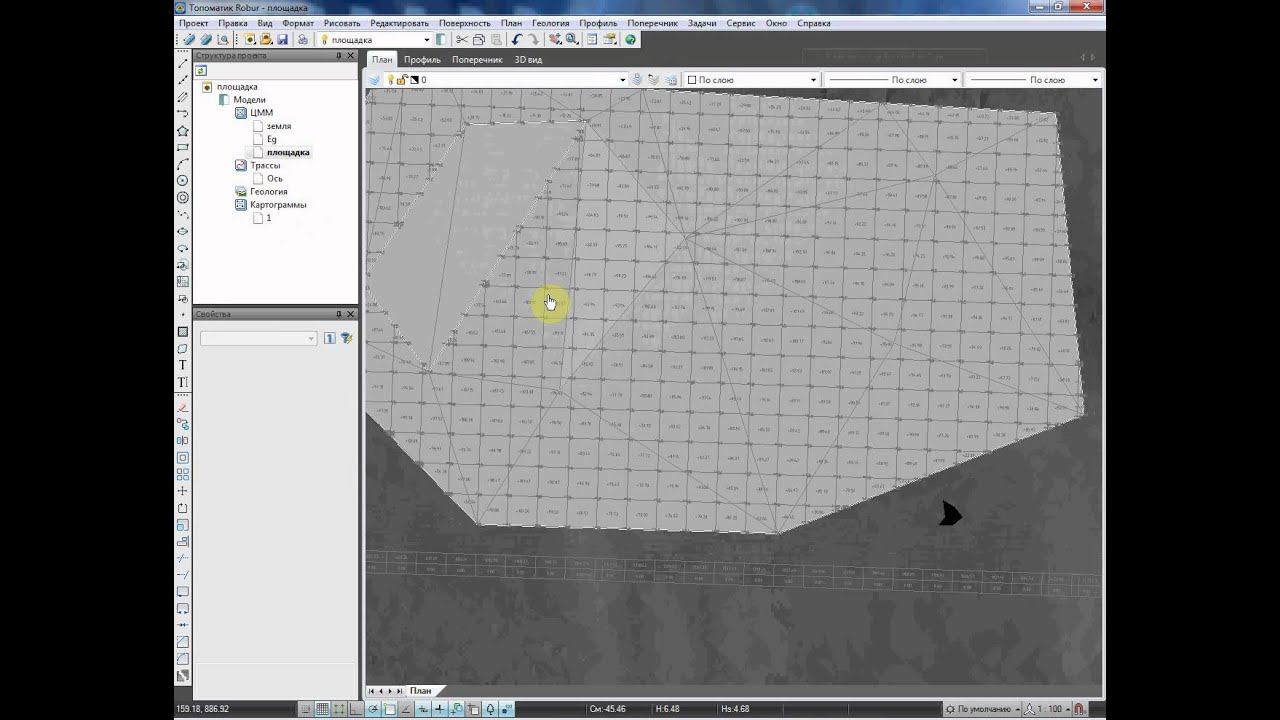Open the 'Проект' menu
The width and height of the screenshot is (1280, 720).
click(x=194, y=23)
